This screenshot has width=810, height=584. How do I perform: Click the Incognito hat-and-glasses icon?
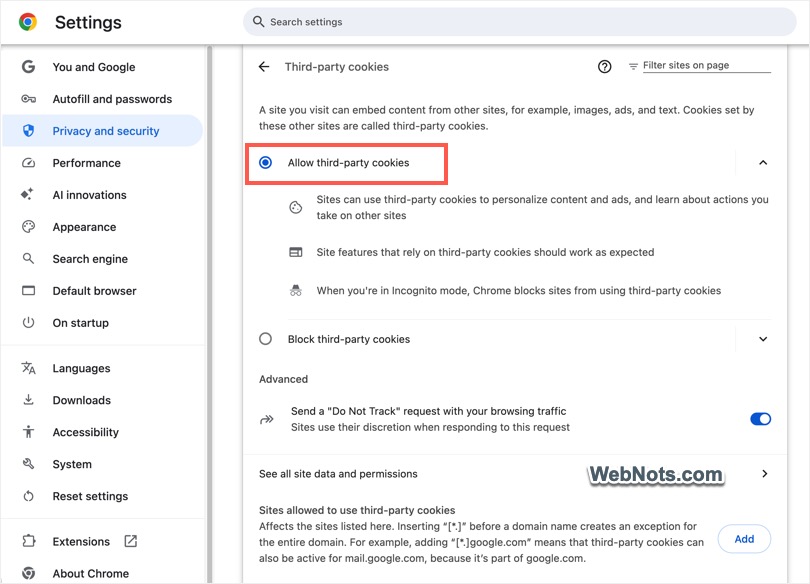click(295, 290)
